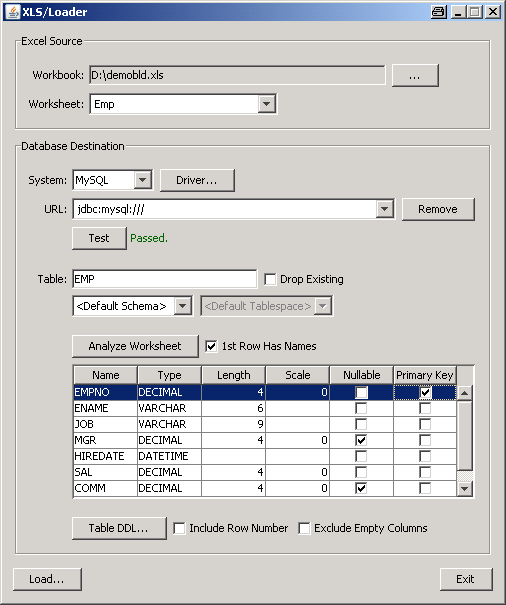The image size is (506, 605).
Task: Click the Length column header
Action: click(234, 375)
